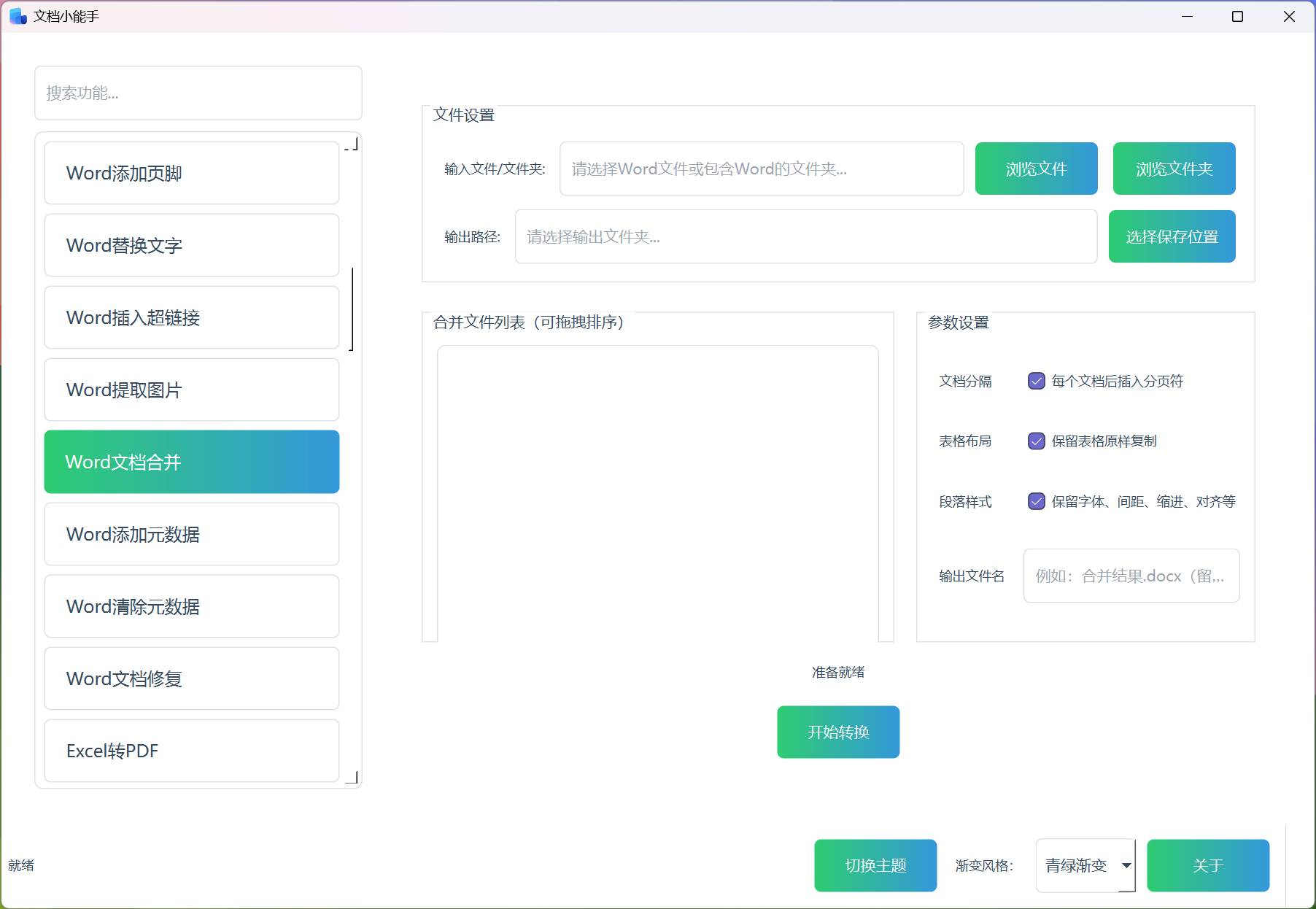Disable the 保留字体、间距、缩进、对齐等 option
Image resolution: width=1316 pixels, height=909 pixels.
pos(1037,501)
